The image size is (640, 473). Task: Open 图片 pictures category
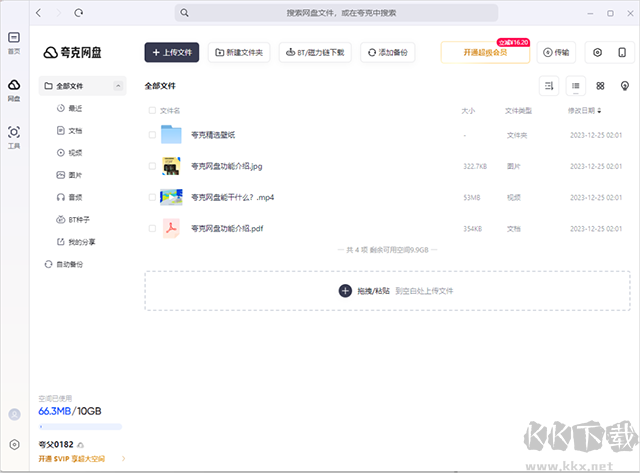tap(69, 175)
